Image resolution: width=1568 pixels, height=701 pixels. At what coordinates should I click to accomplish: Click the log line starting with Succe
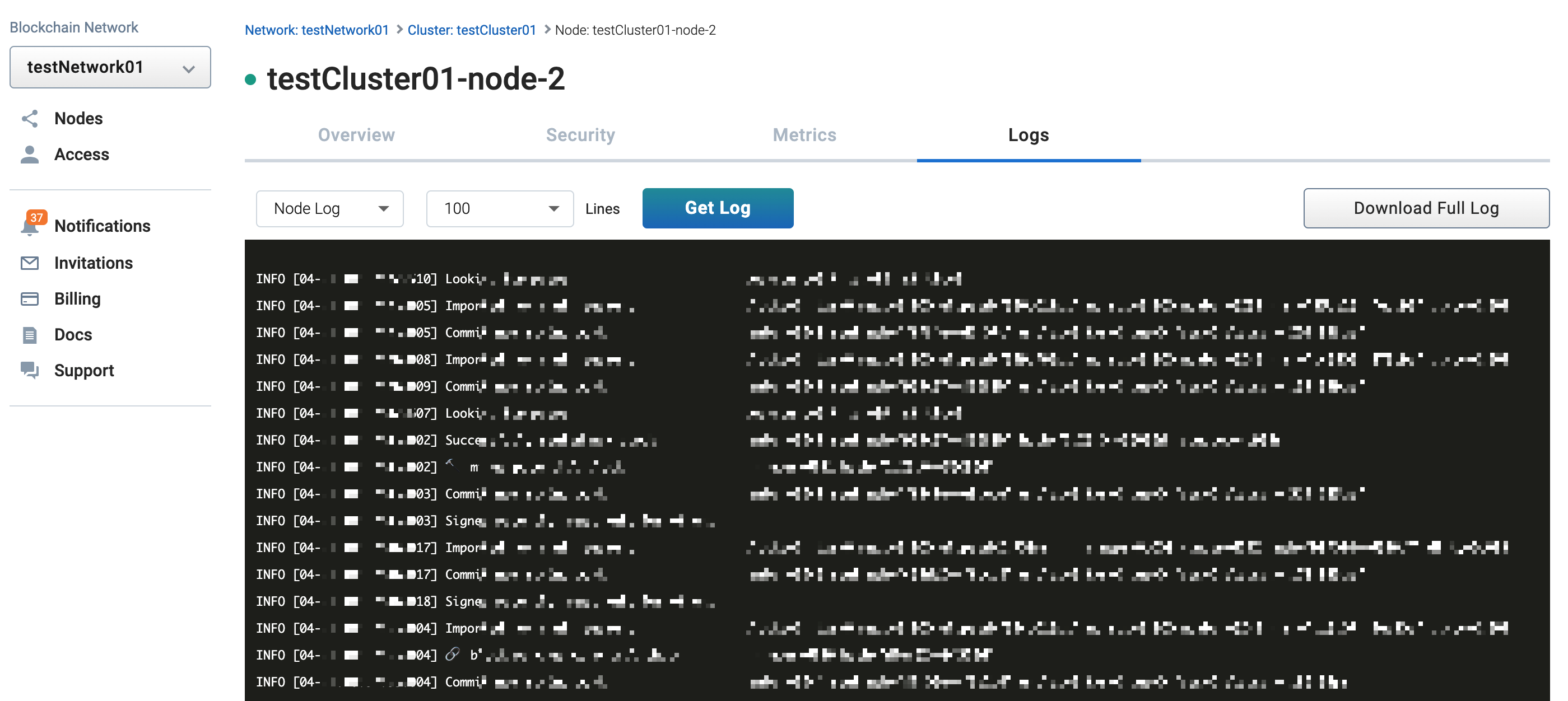[767, 440]
